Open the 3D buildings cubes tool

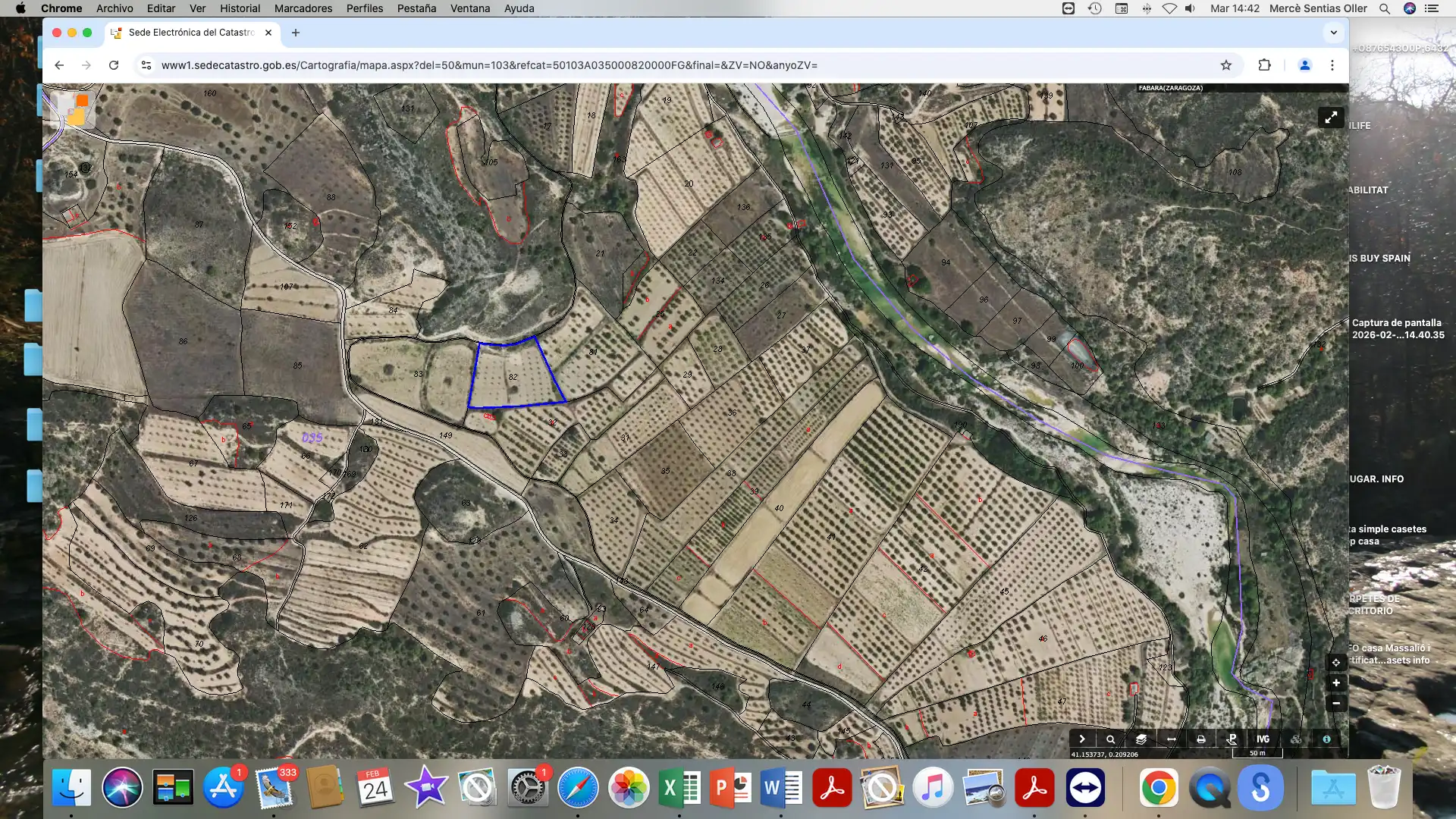[x=1295, y=739]
